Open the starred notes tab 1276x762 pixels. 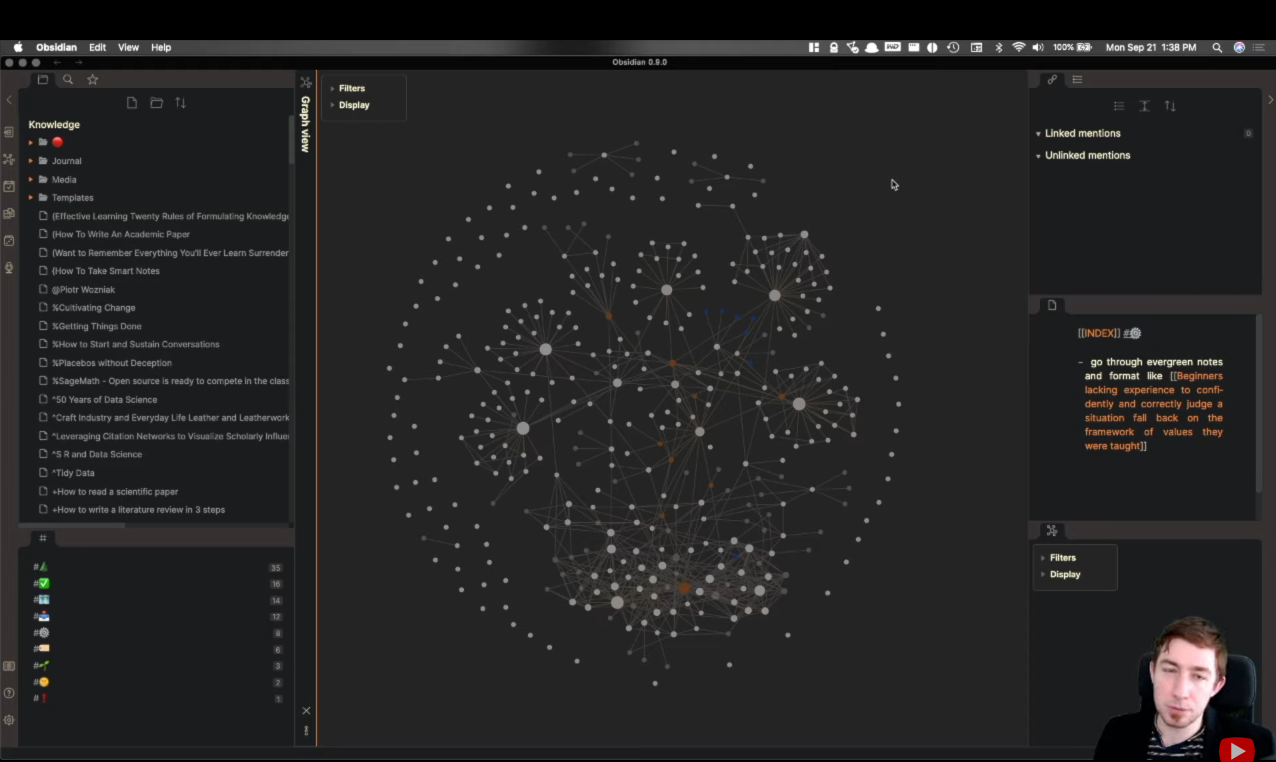pos(93,80)
